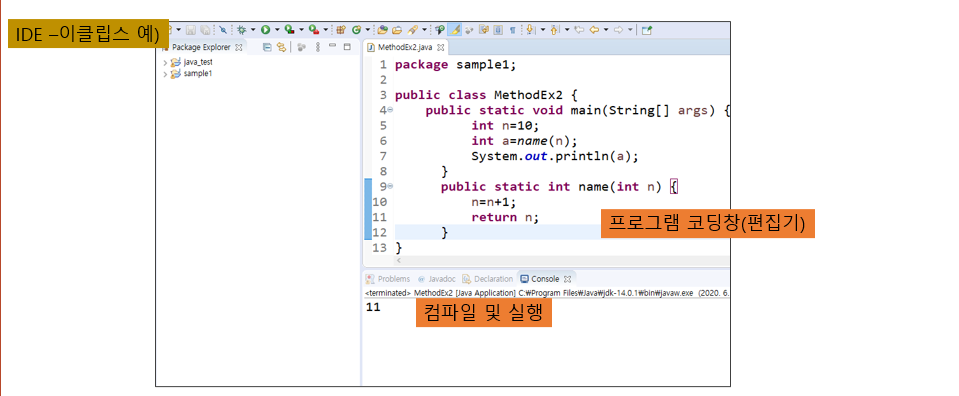Click the editor horizontal scrollbar left arrow
Image resolution: width=959 pixels, height=396 pixels.
399,261
